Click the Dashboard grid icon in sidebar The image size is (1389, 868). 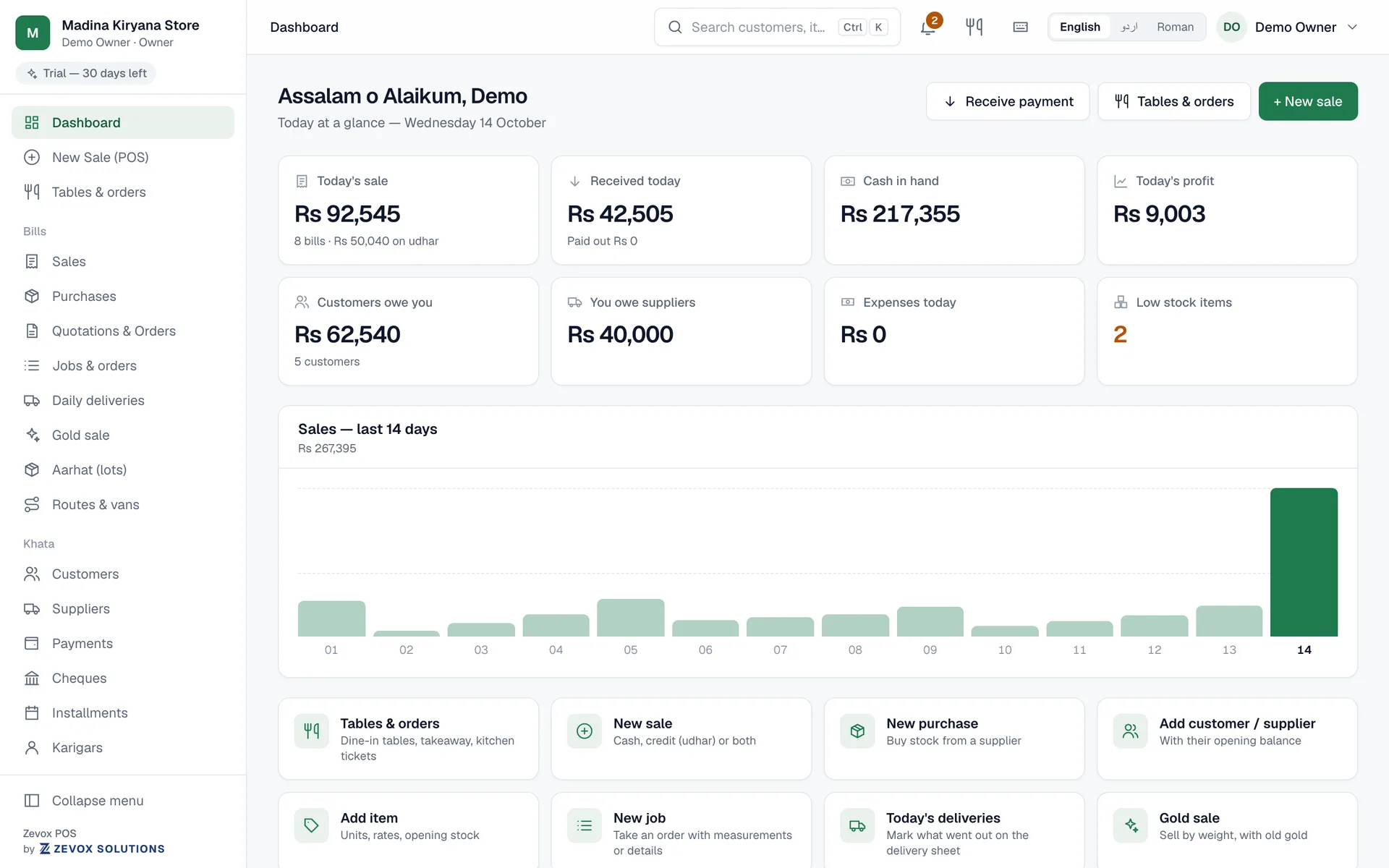pyautogui.click(x=32, y=122)
